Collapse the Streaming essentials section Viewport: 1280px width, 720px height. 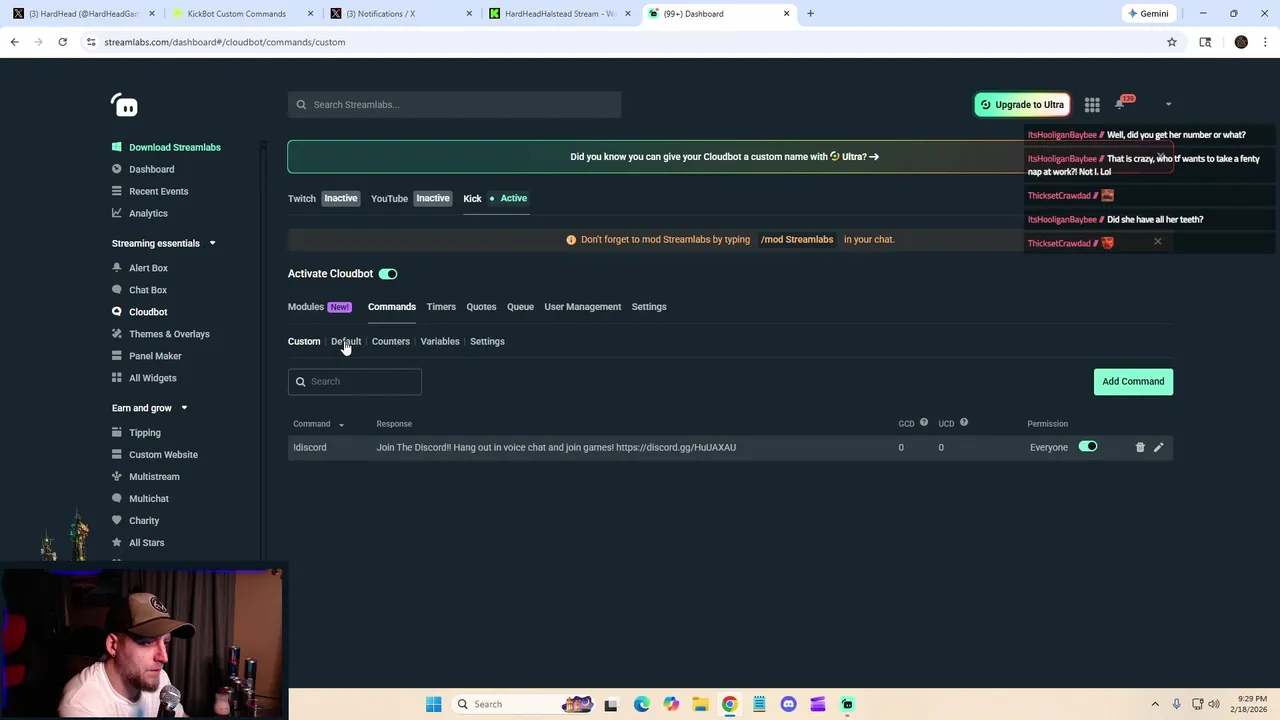click(x=212, y=243)
